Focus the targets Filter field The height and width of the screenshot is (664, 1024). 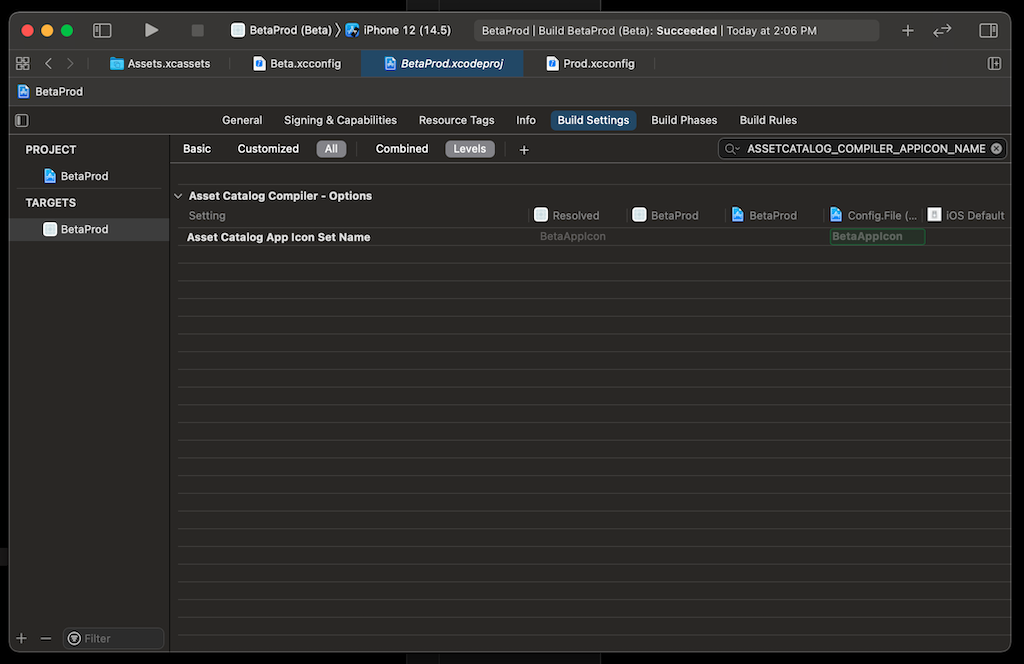tap(114, 638)
